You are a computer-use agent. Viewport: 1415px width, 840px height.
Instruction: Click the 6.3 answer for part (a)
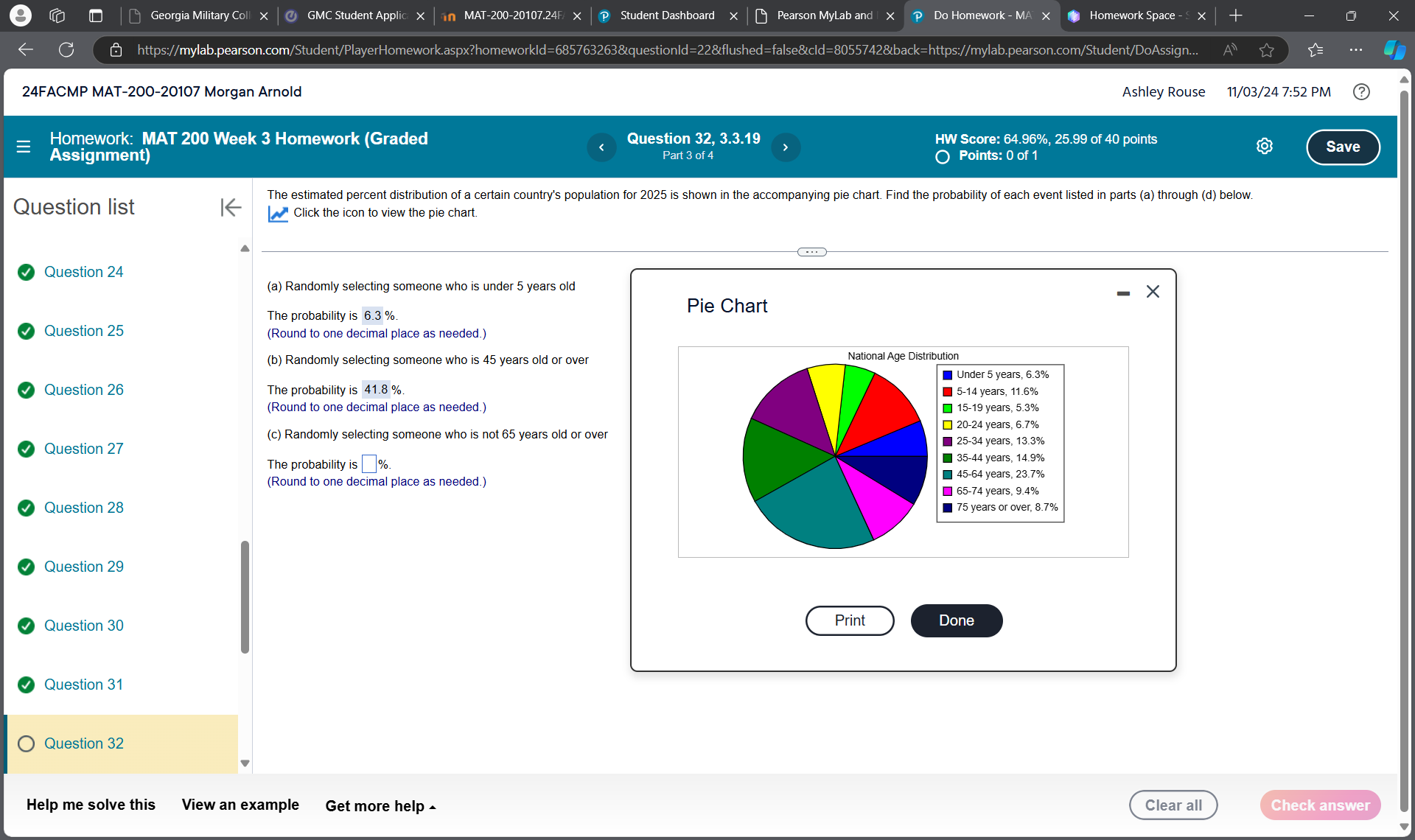pyautogui.click(x=373, y=315)
